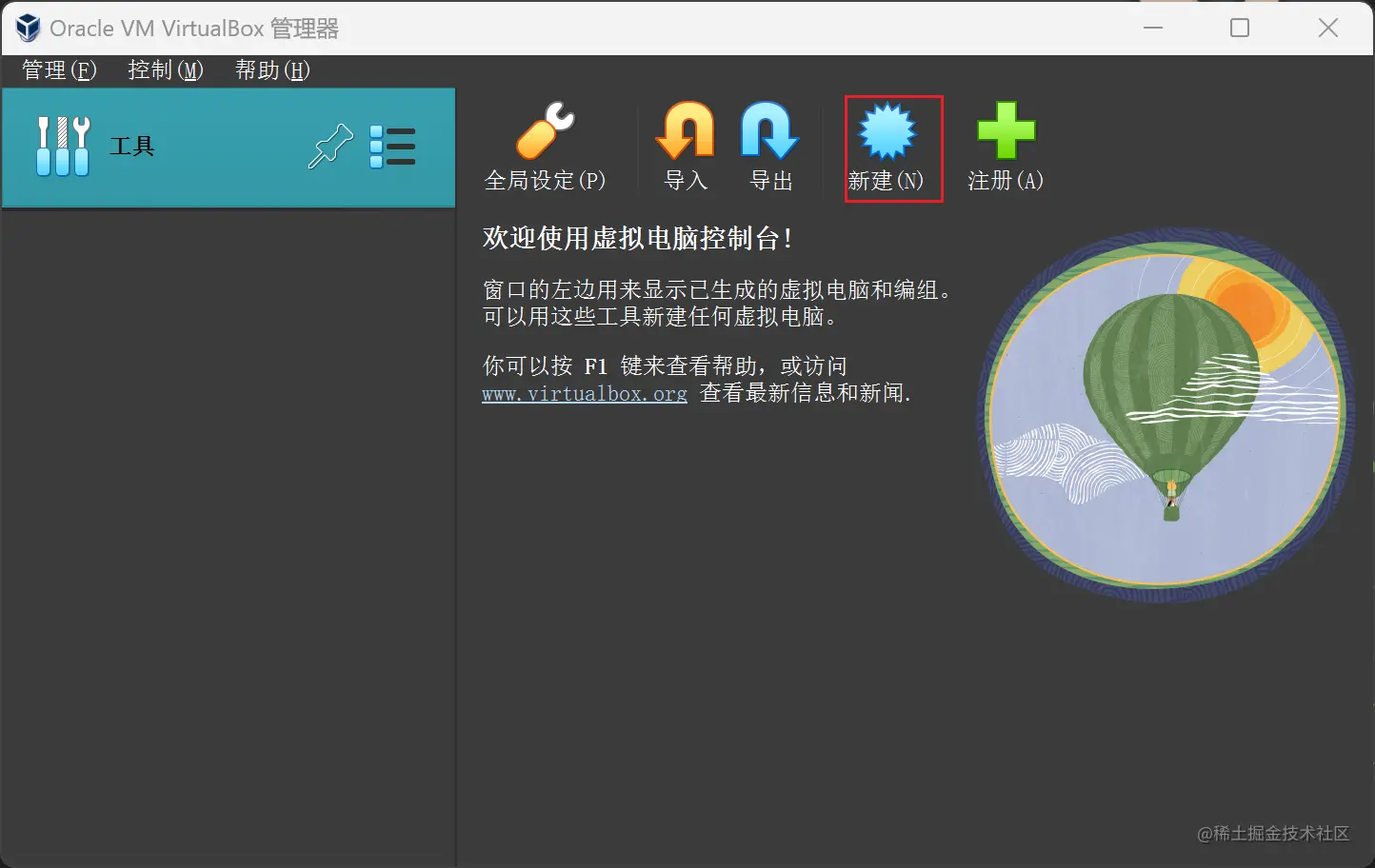This screenshot has height=868, width=1375.
Task: Select the 工具 tools item in sidebar
Action: pos(229,148)
